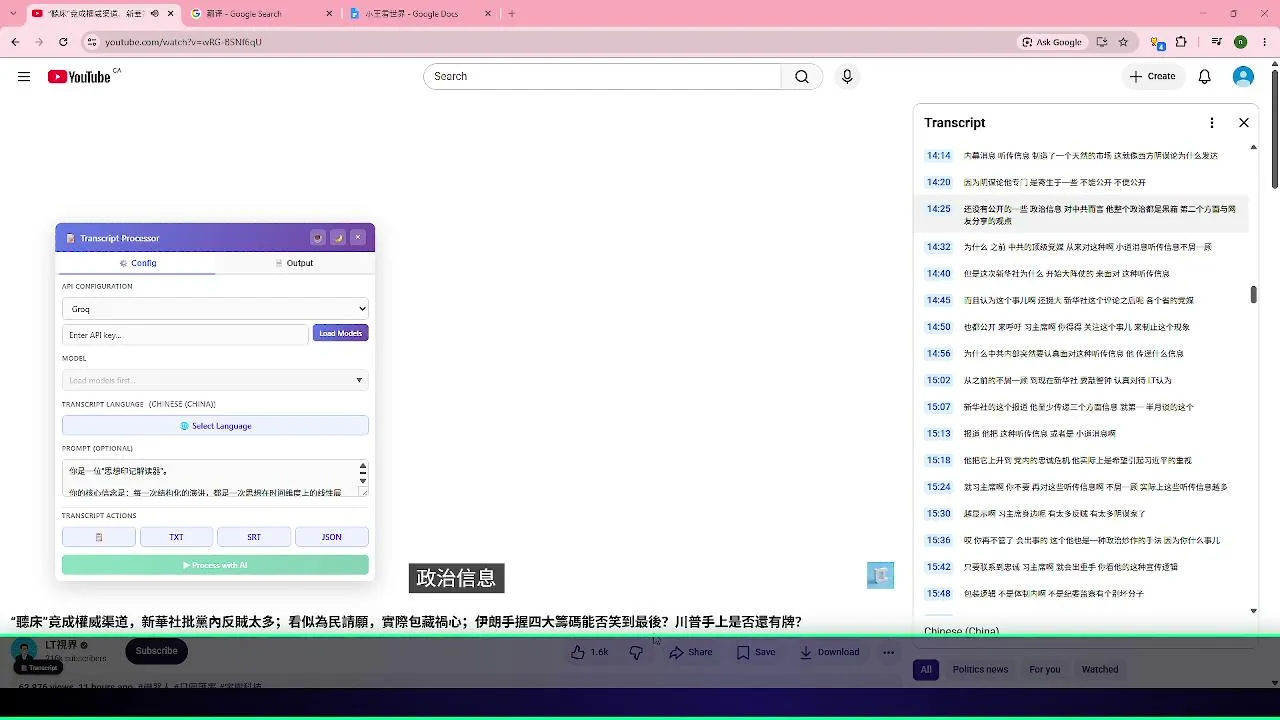Focus the YouTube Search box
This screenshot has width=1280, height=720.
(602, 77)
